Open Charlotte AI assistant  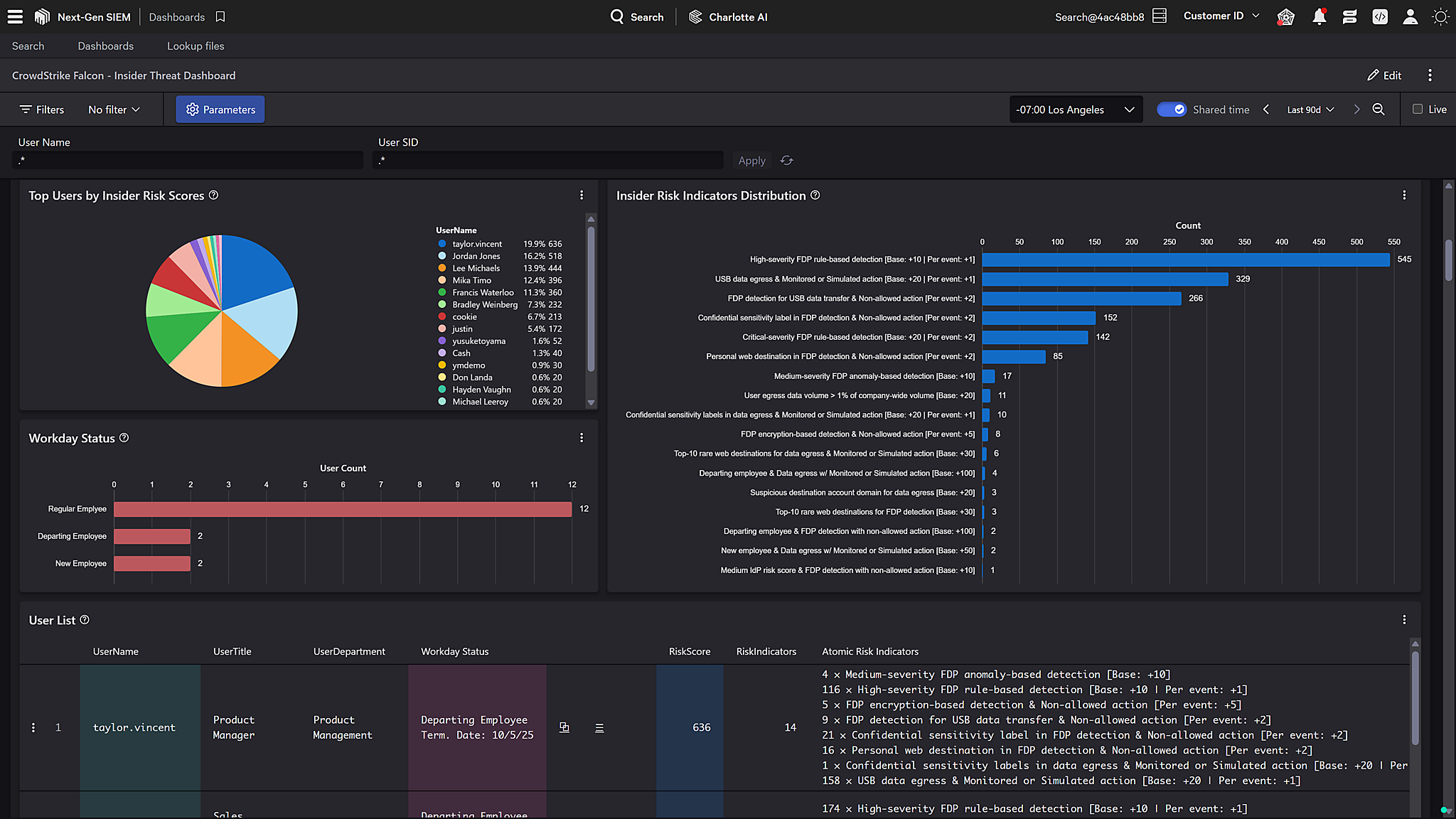728,16
